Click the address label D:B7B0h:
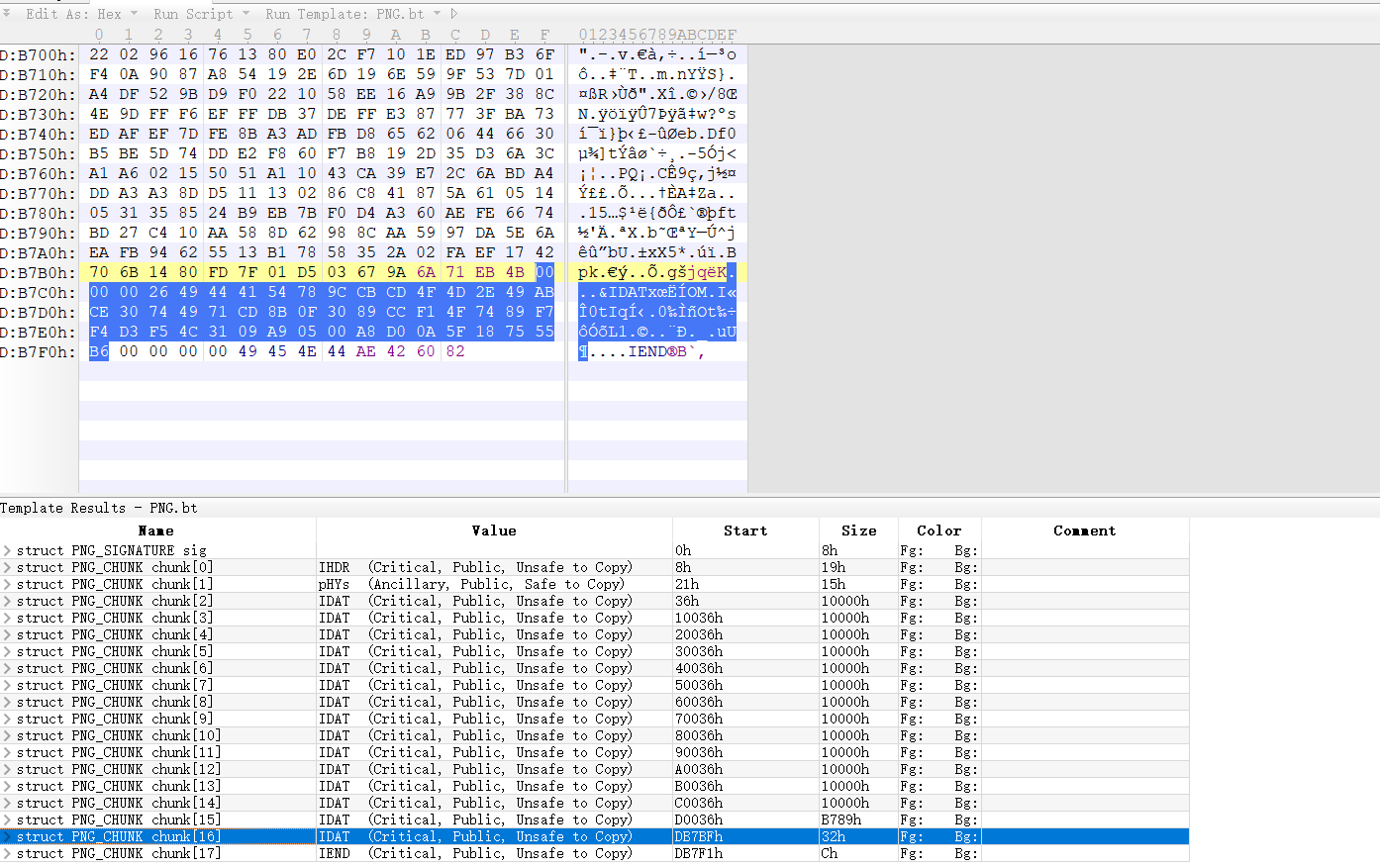The width and height of the screenshot is (1380, 868). click(38, 273)
